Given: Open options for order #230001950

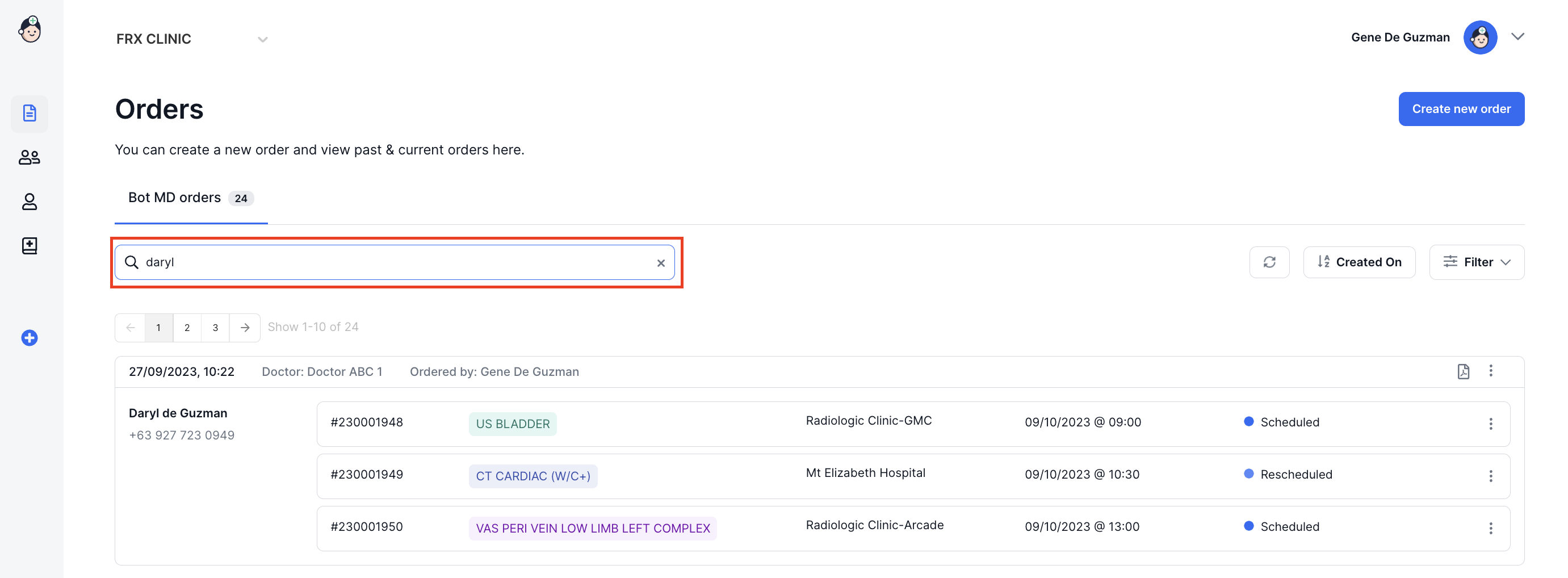Looking at the screenshot, I should [x=1491, y=529].
